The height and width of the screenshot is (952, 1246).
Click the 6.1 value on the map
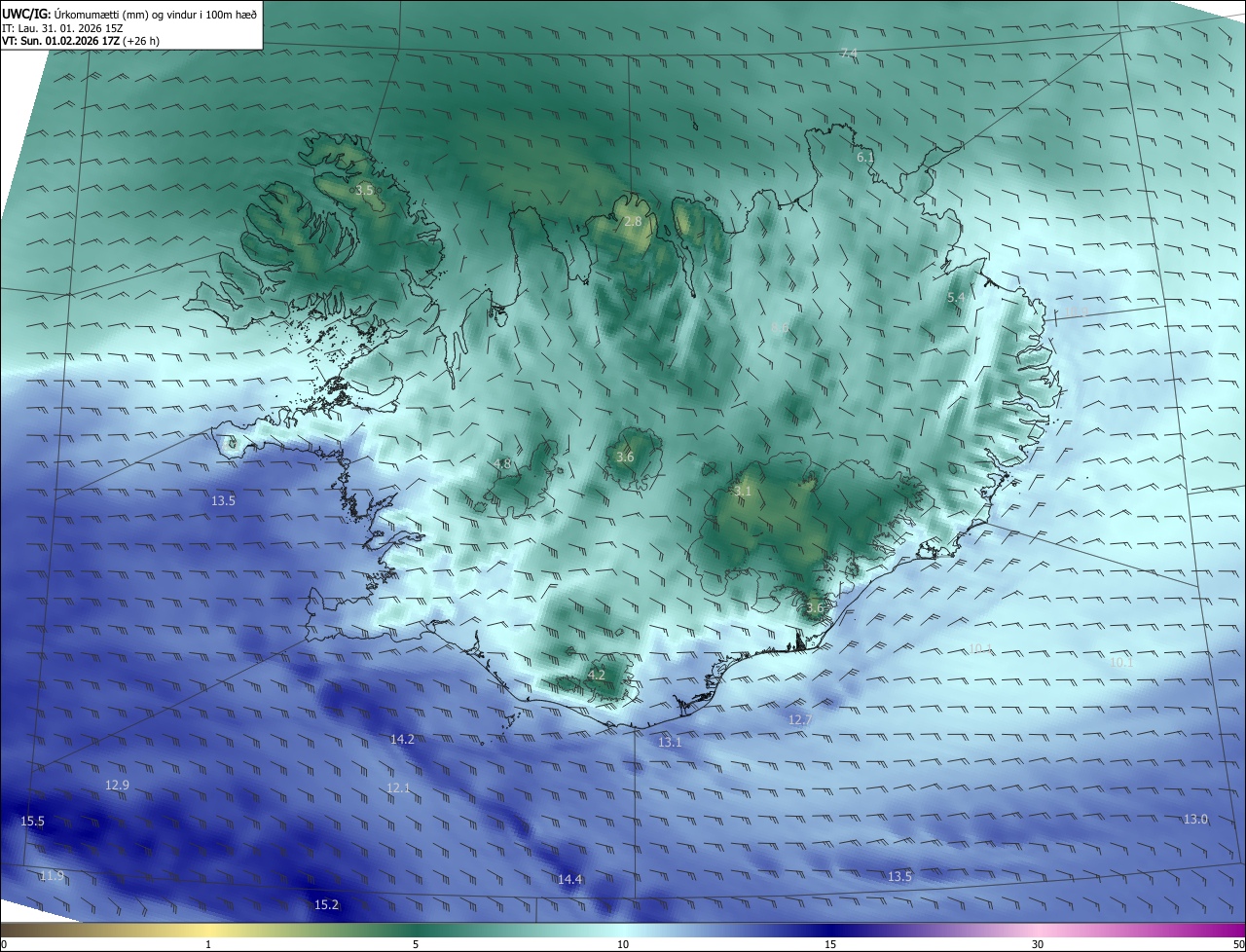[865, 157]
